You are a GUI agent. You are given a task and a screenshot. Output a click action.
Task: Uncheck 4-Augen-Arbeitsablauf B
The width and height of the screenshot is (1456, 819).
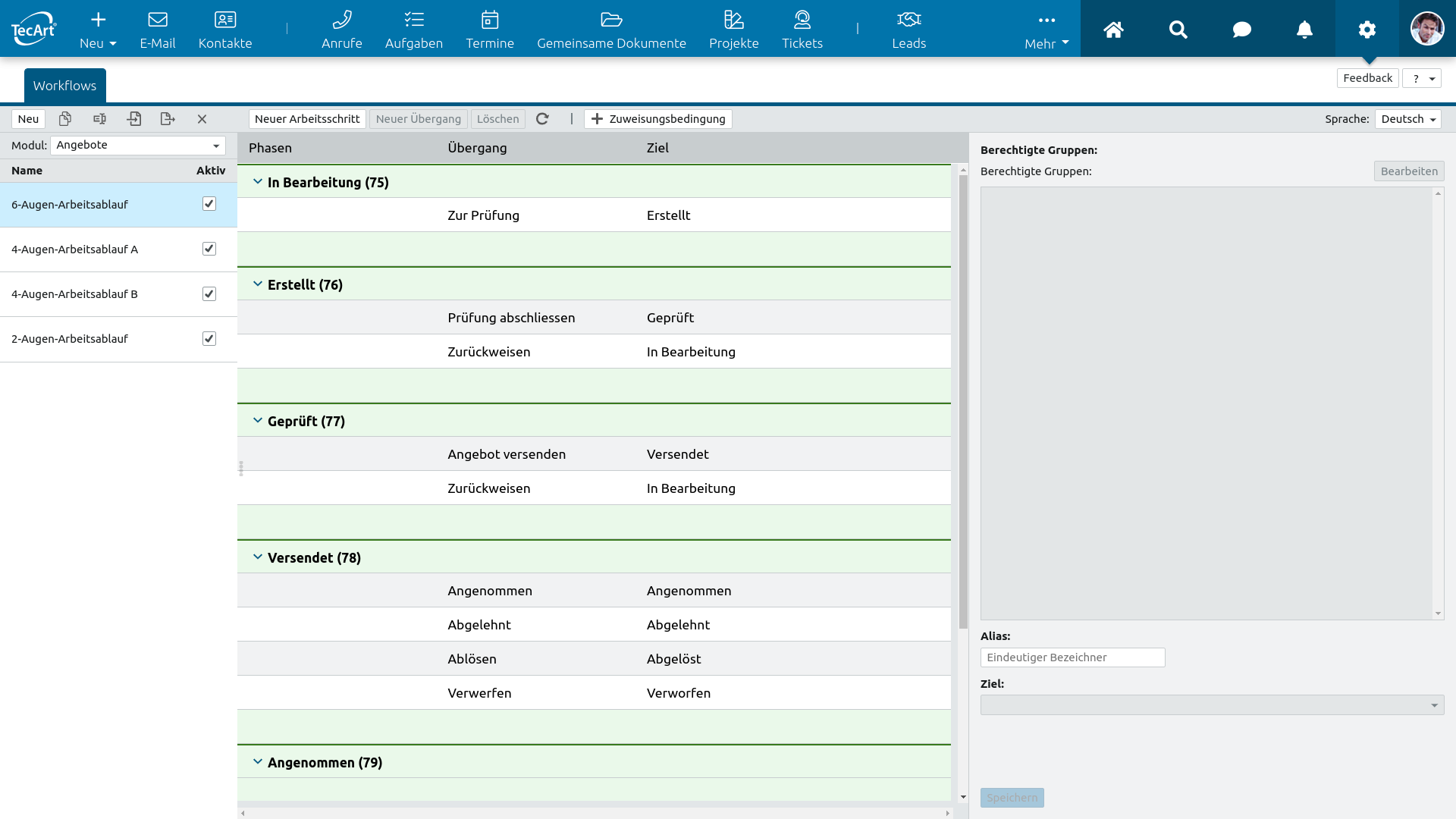(x=209, y=293)
